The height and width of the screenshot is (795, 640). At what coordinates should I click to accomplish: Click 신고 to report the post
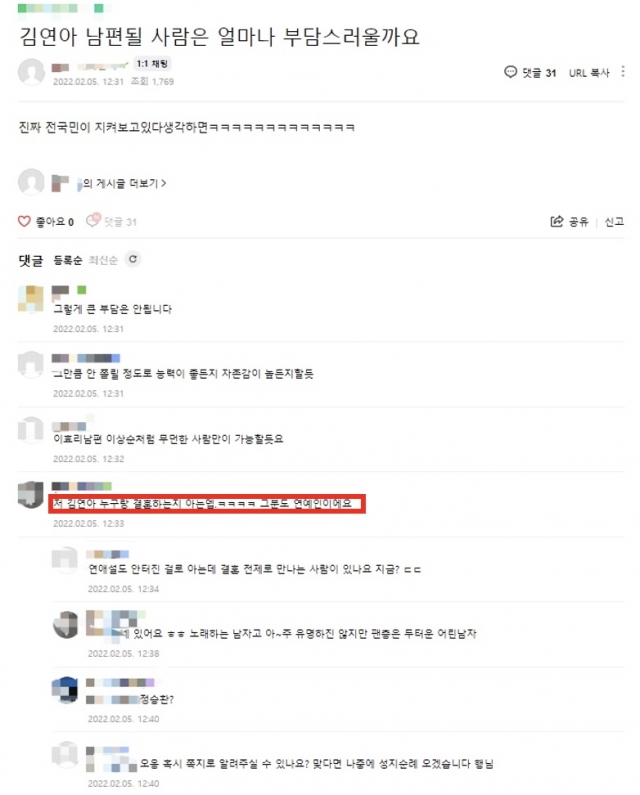(614, 222)
